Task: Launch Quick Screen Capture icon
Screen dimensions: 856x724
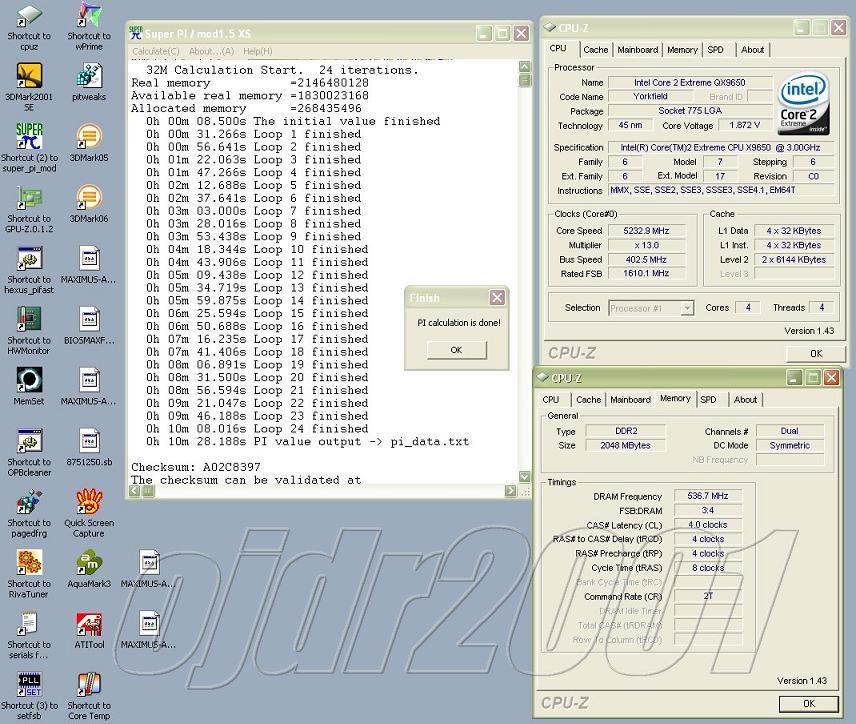Action: (89, 514)
